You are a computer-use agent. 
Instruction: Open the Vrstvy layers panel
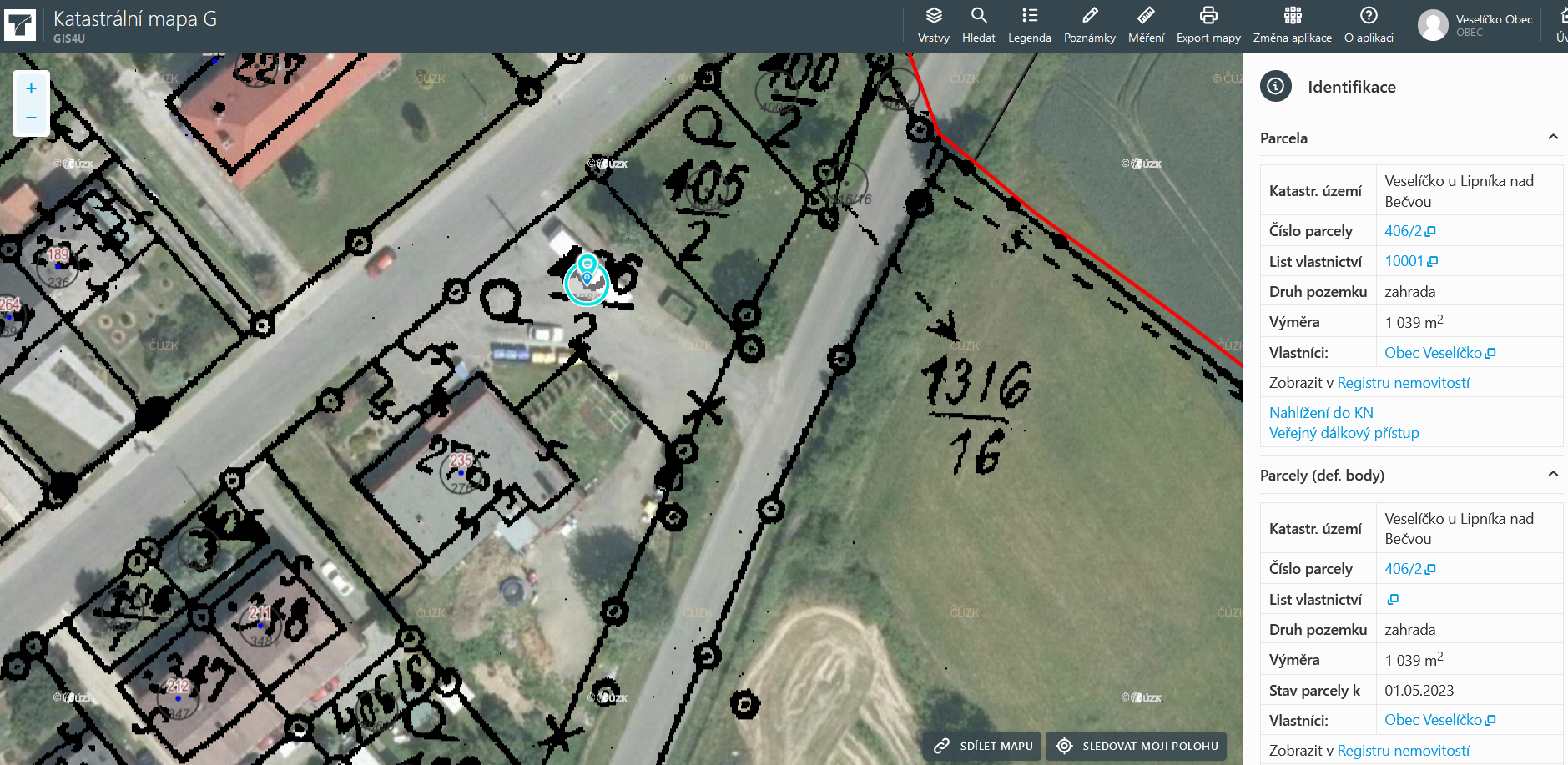coord(933,25)
